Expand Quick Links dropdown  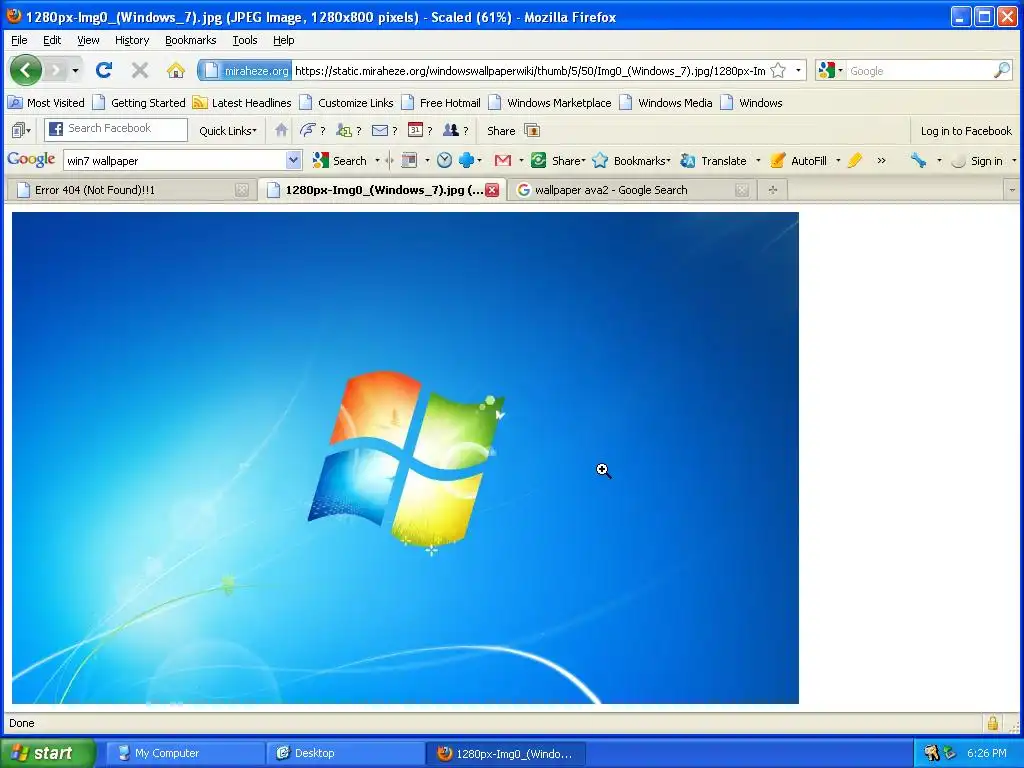228,131
